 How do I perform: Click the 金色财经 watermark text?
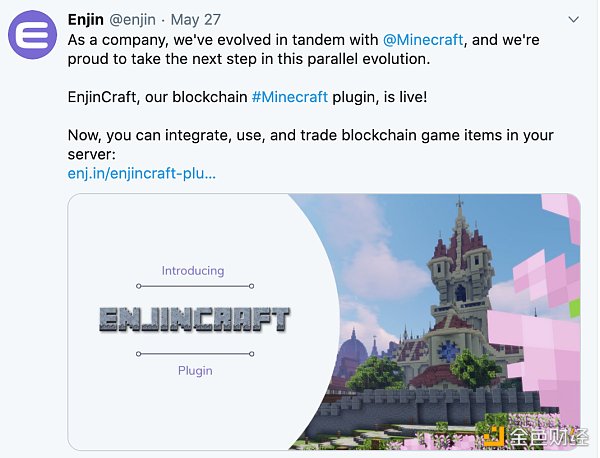click(x=551, y=436)
